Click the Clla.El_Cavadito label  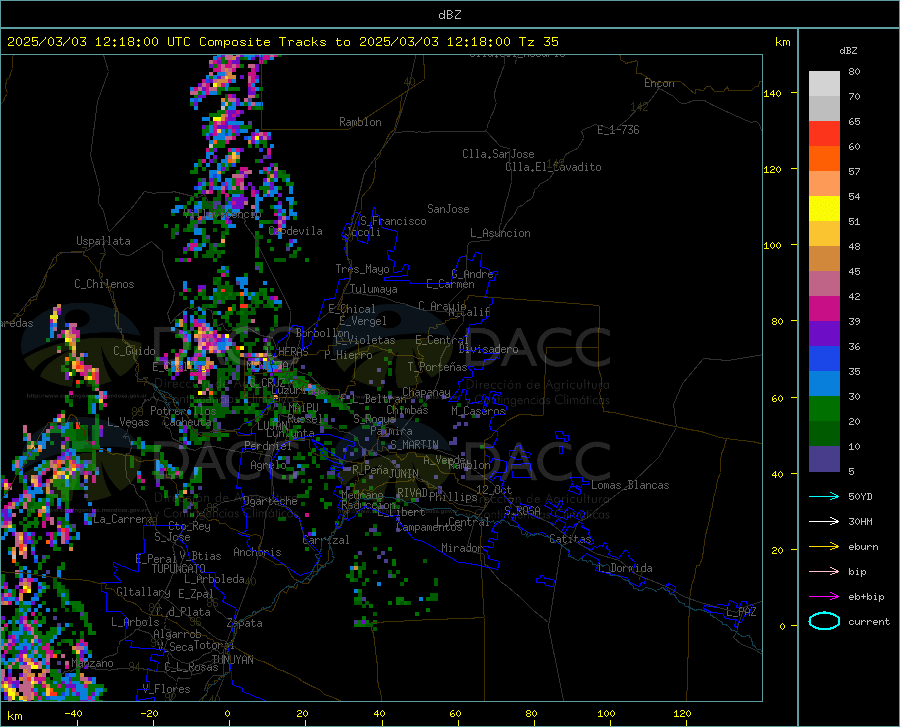point(553,167)
